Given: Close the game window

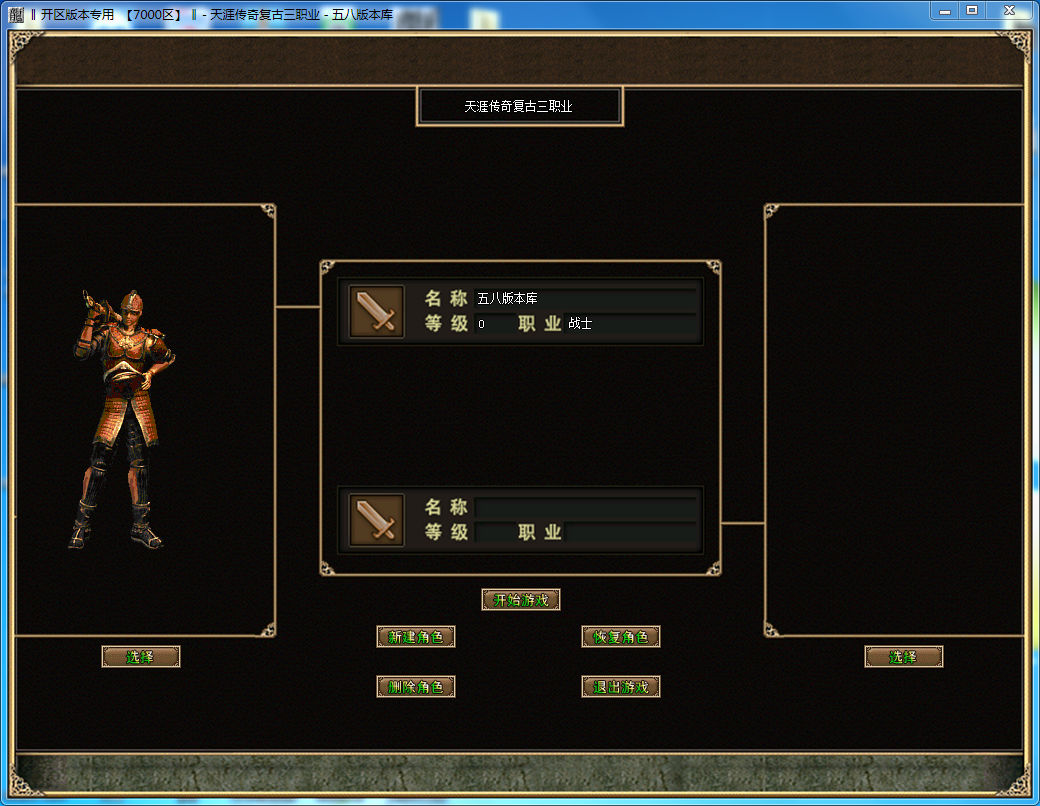Looking at the screenshot, I should [1009, 11].
